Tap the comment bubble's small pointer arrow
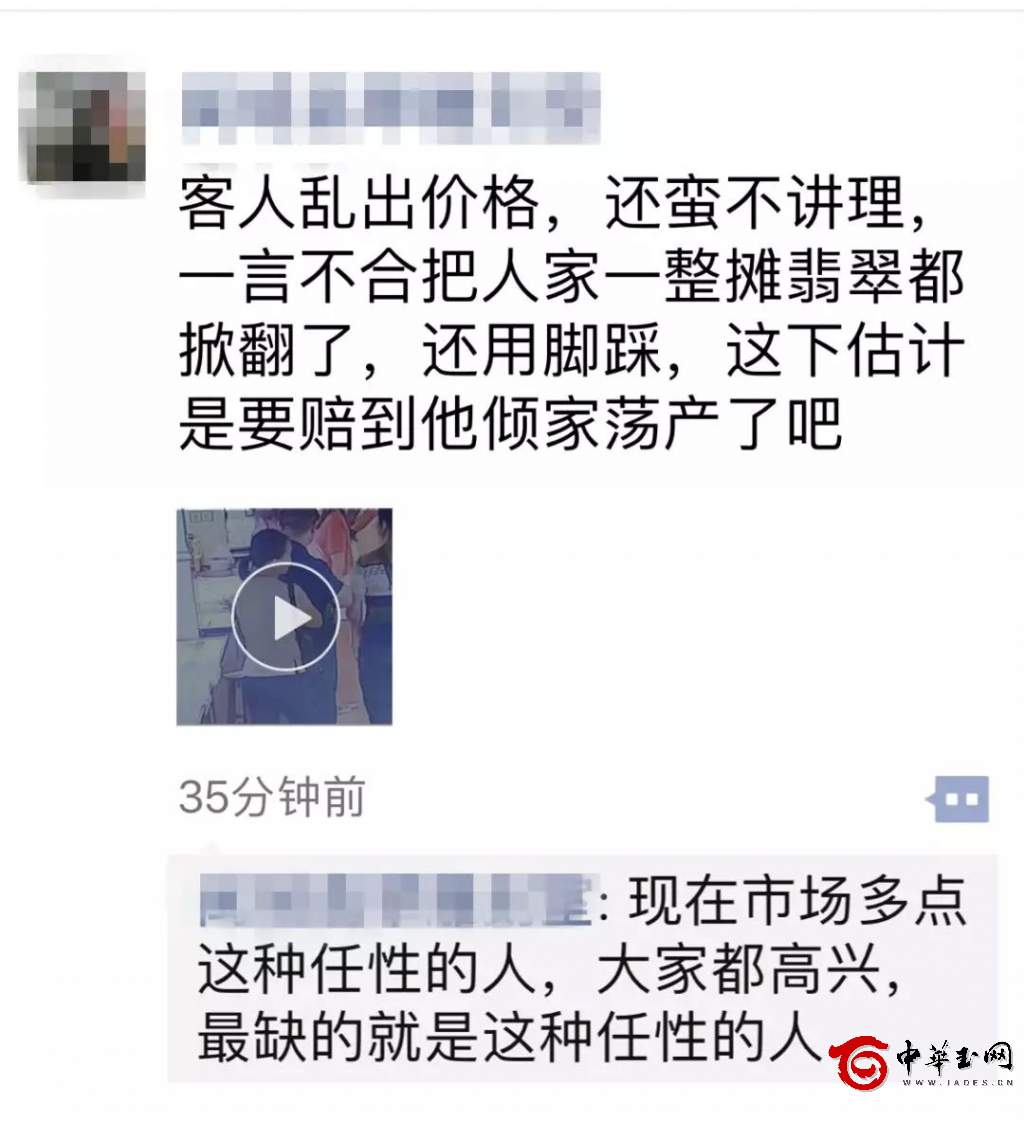1024x1123 pixels. 211,848
